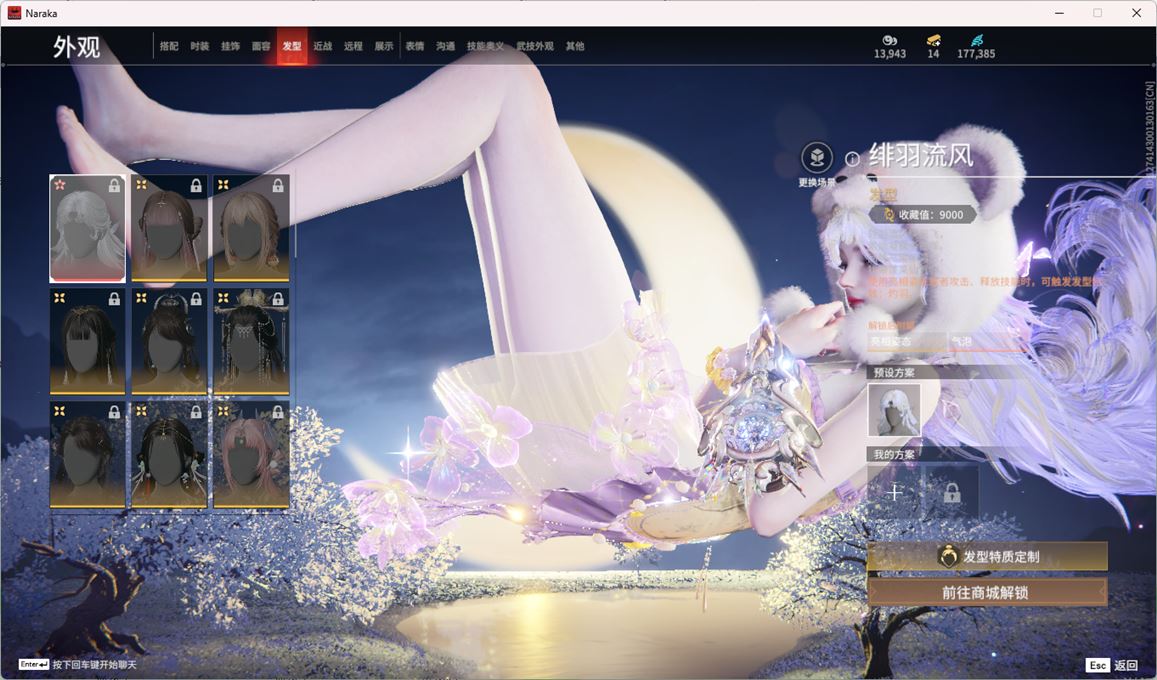Click the 外观 page heading
Image resolution: width=1157 pixels, height=680 pixels.
click(76, 47)
